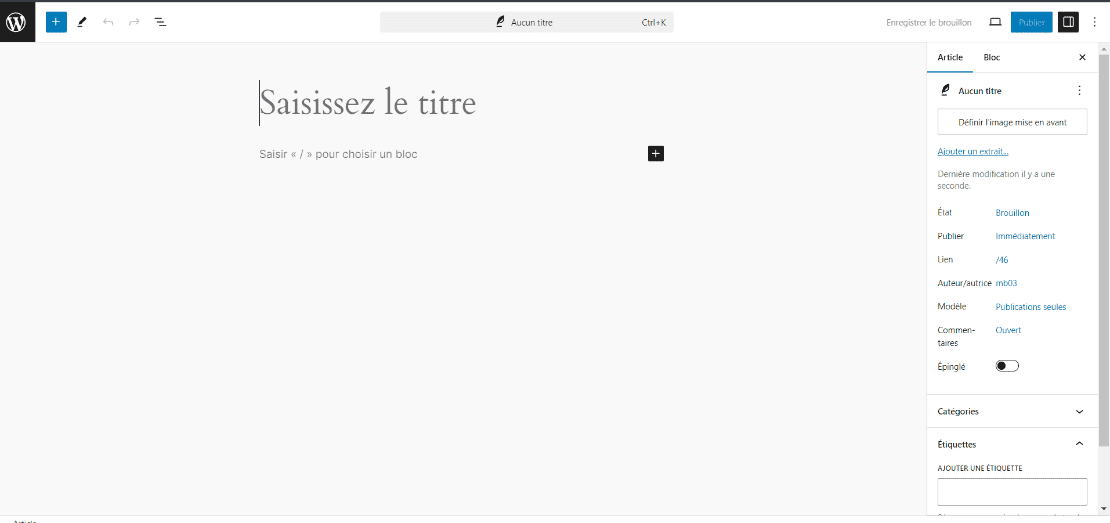Click the sidebar vertical scrollbar

tap(1104, 249)
